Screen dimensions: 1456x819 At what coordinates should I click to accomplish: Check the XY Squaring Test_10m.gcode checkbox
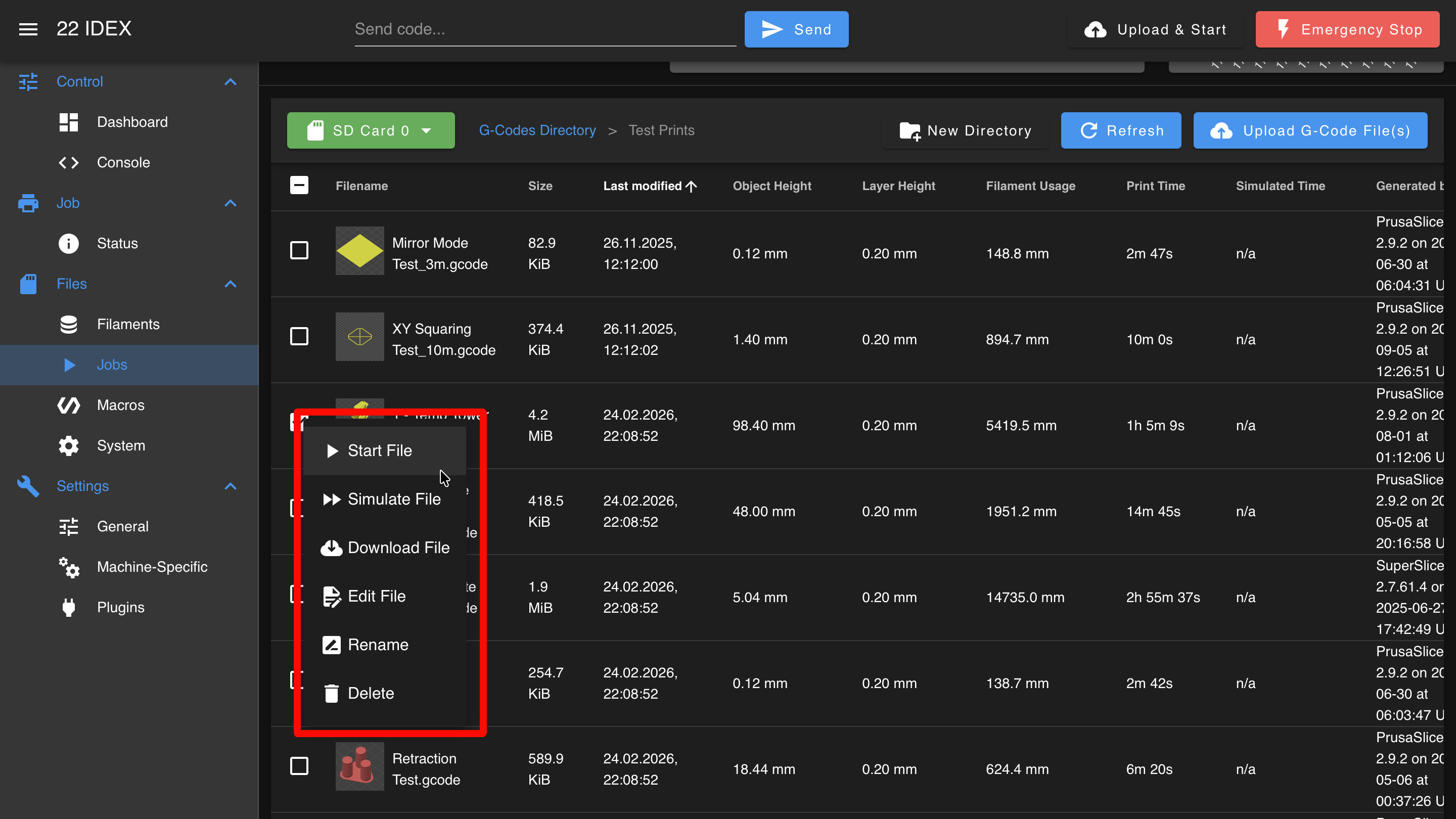coord(299,336)
